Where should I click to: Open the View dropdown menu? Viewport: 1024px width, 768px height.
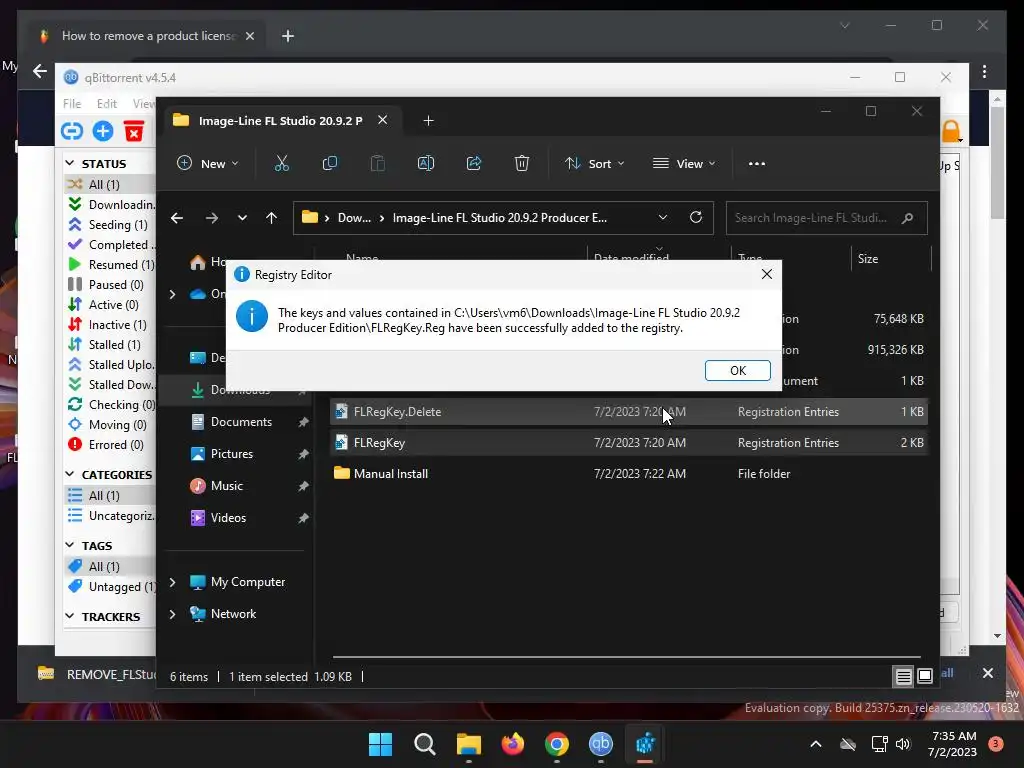684,163
